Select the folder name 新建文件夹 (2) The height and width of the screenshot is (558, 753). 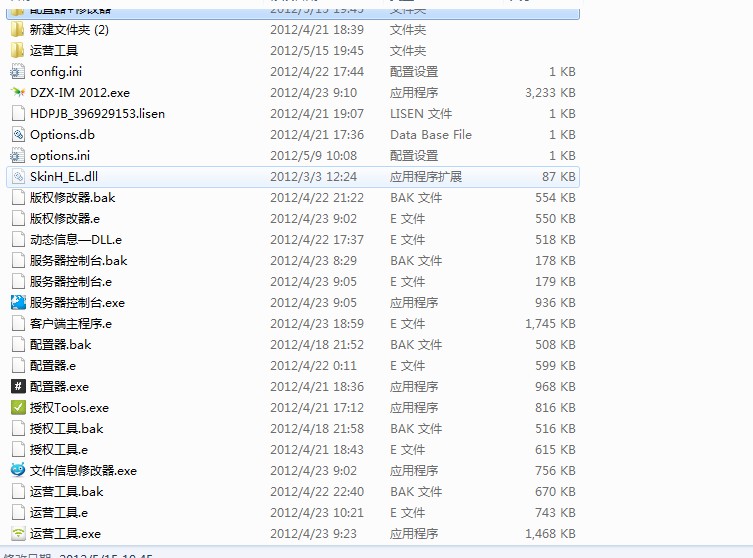[69, 30]
